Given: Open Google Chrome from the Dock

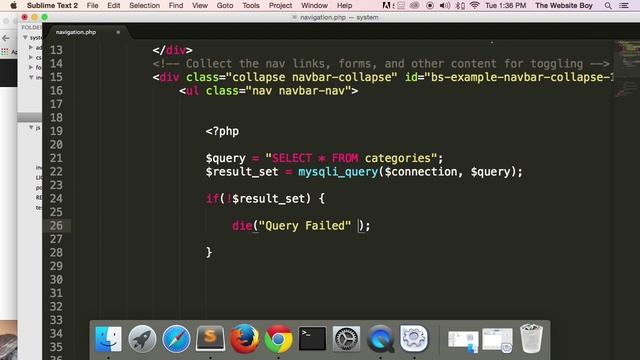Looking at the screenshot, I should tap(278, 338).
